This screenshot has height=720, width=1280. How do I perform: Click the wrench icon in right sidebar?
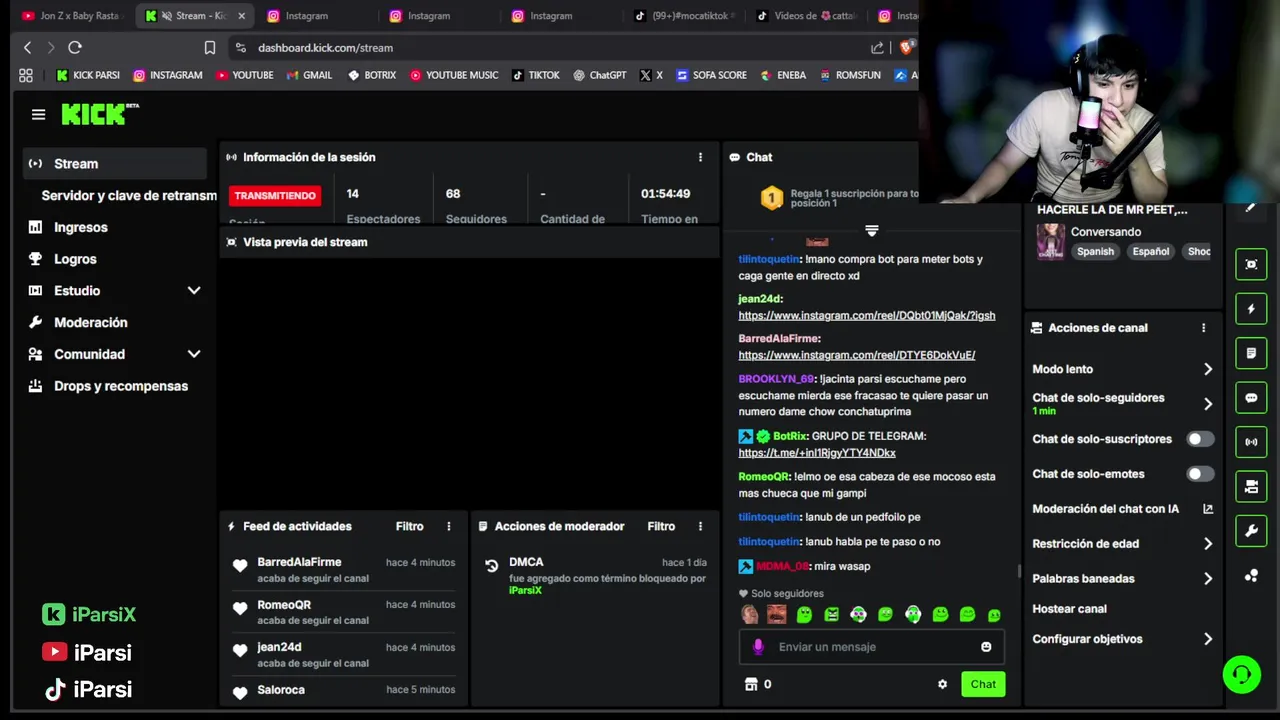click(1251, 531)
